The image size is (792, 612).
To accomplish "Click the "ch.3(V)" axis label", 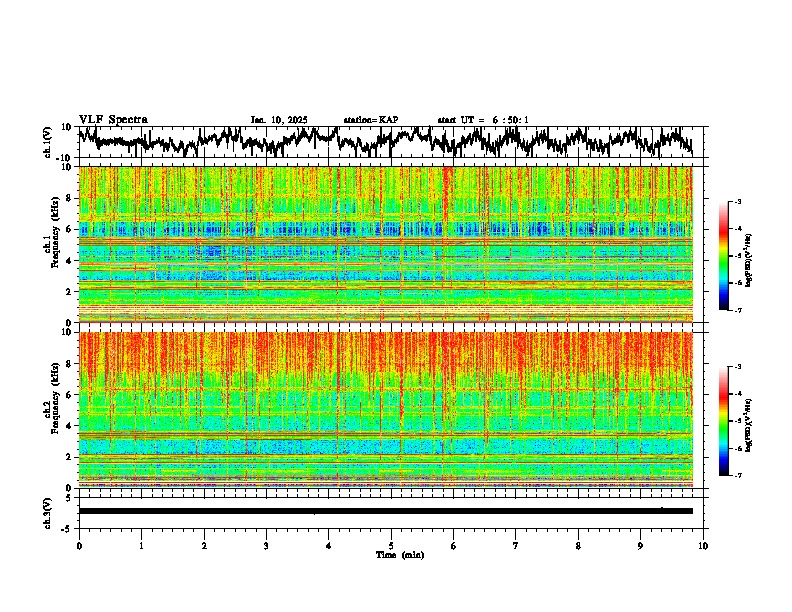I will (48, 513).
